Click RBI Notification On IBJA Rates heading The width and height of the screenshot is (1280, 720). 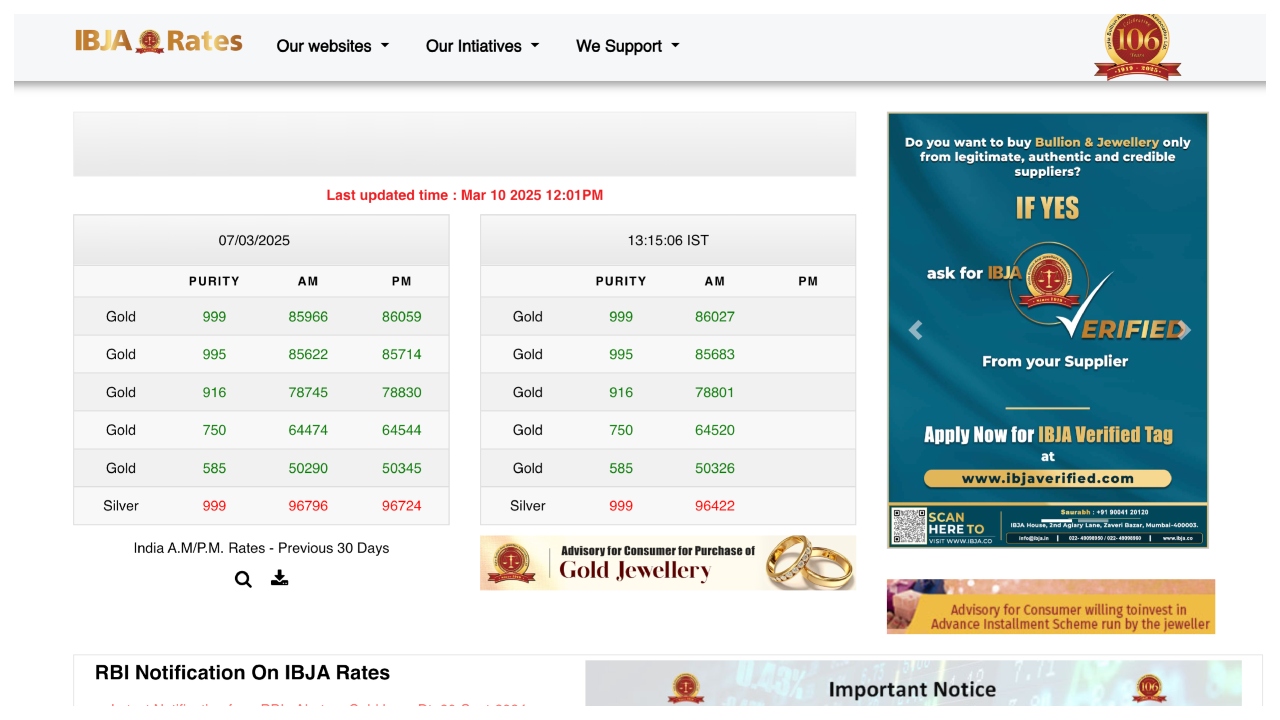tap(242, 673)
